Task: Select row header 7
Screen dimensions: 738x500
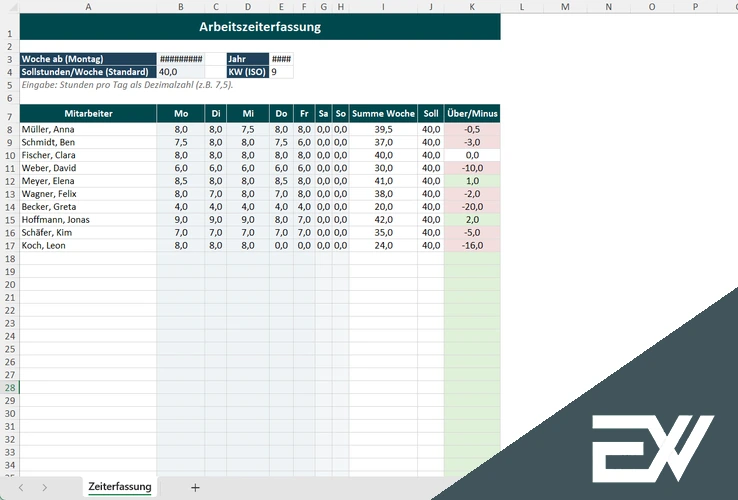Action: point(9,114)
